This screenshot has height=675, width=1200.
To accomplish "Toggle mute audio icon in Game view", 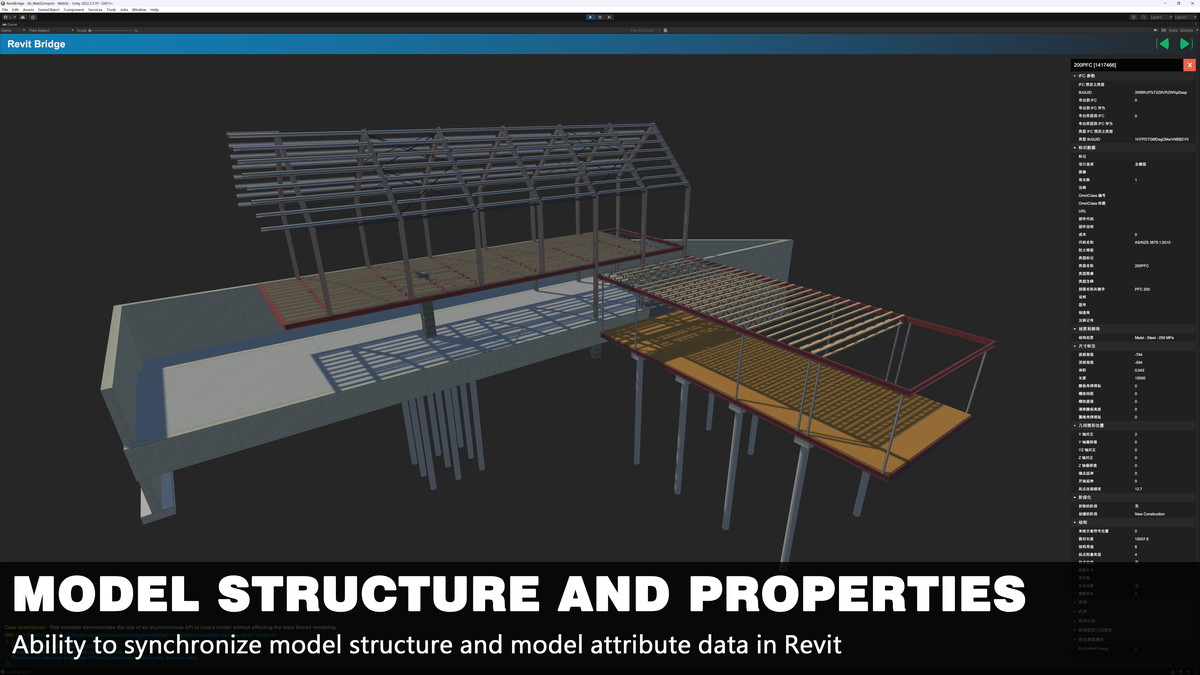I will tap(1156, 30).
